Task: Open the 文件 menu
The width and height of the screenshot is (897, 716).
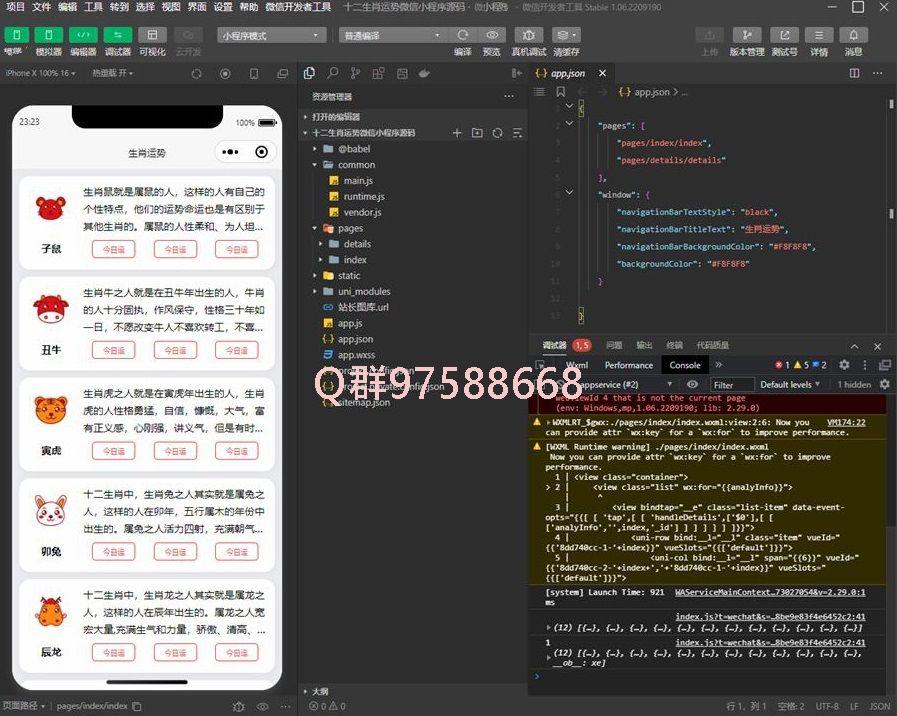Action: 41,7
